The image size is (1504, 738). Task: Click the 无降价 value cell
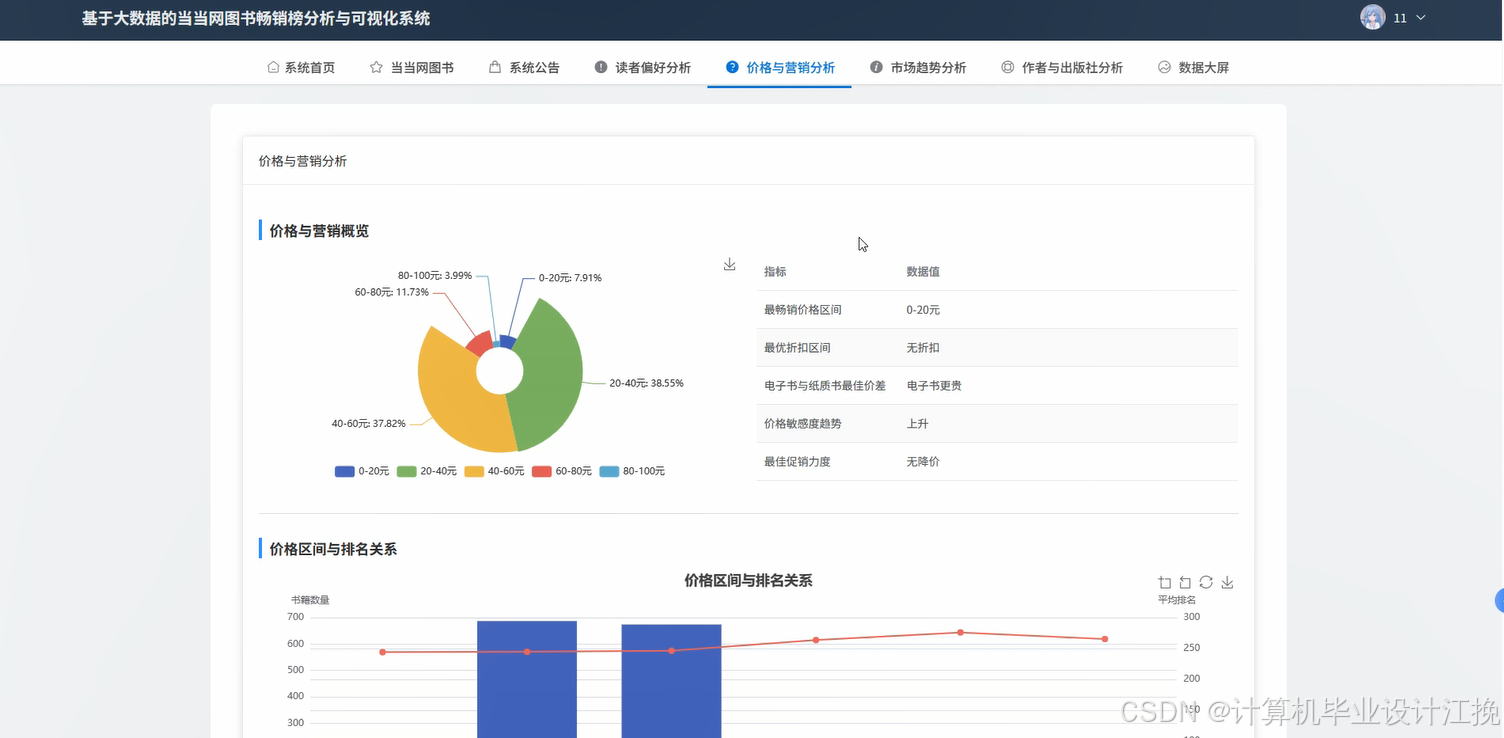pyautogui.click(x=923, y=462)
